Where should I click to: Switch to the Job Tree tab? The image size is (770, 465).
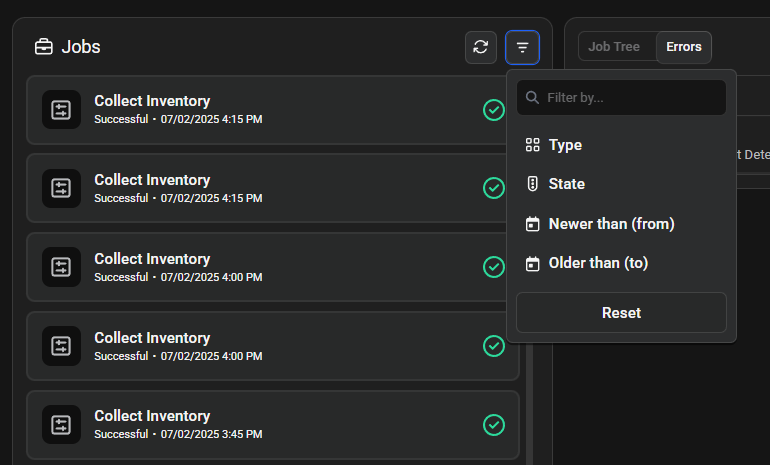click(x=614, y=47)
